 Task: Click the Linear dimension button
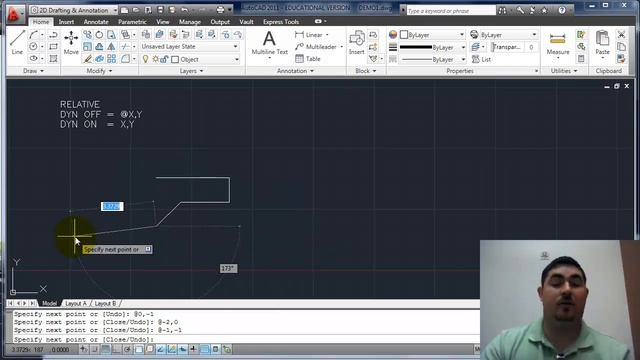pos(309,35)
